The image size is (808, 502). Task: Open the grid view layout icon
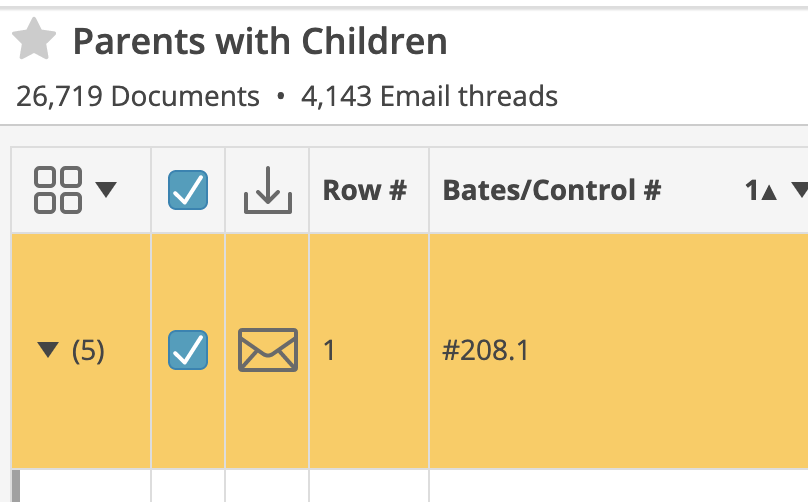pyautogui.click(x=58, y=190)
